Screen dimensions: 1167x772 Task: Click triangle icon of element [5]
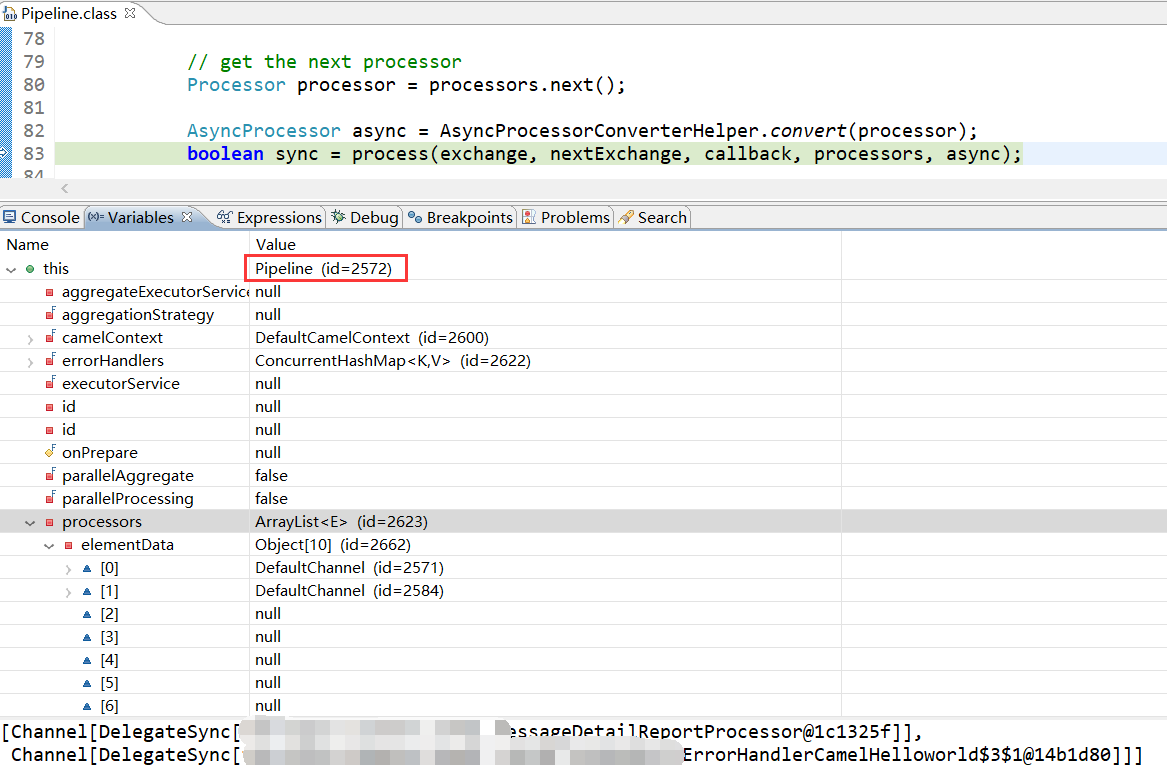pos(87,683)
